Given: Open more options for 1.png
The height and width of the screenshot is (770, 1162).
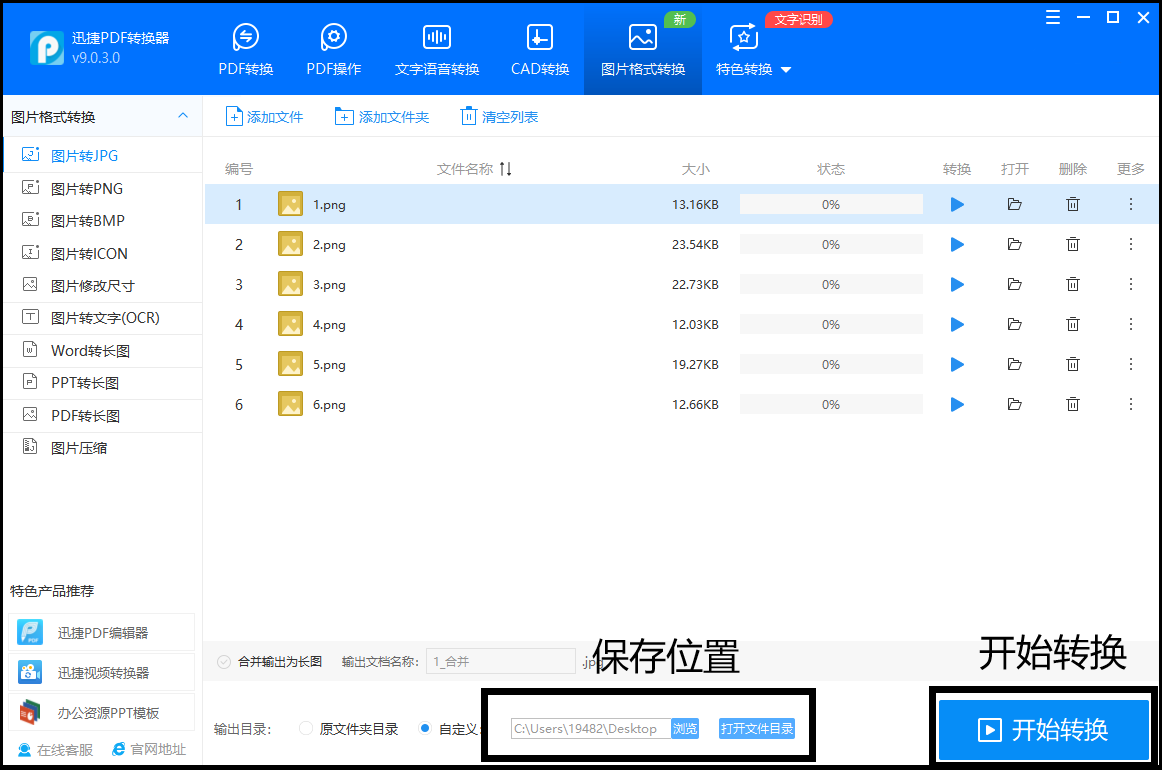Looking at the screenshot, I should tap(1130, 205).
